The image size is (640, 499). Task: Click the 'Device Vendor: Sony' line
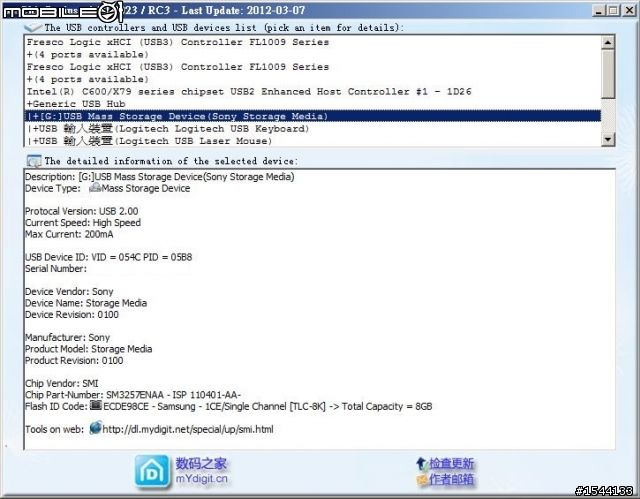pos(69,291)
